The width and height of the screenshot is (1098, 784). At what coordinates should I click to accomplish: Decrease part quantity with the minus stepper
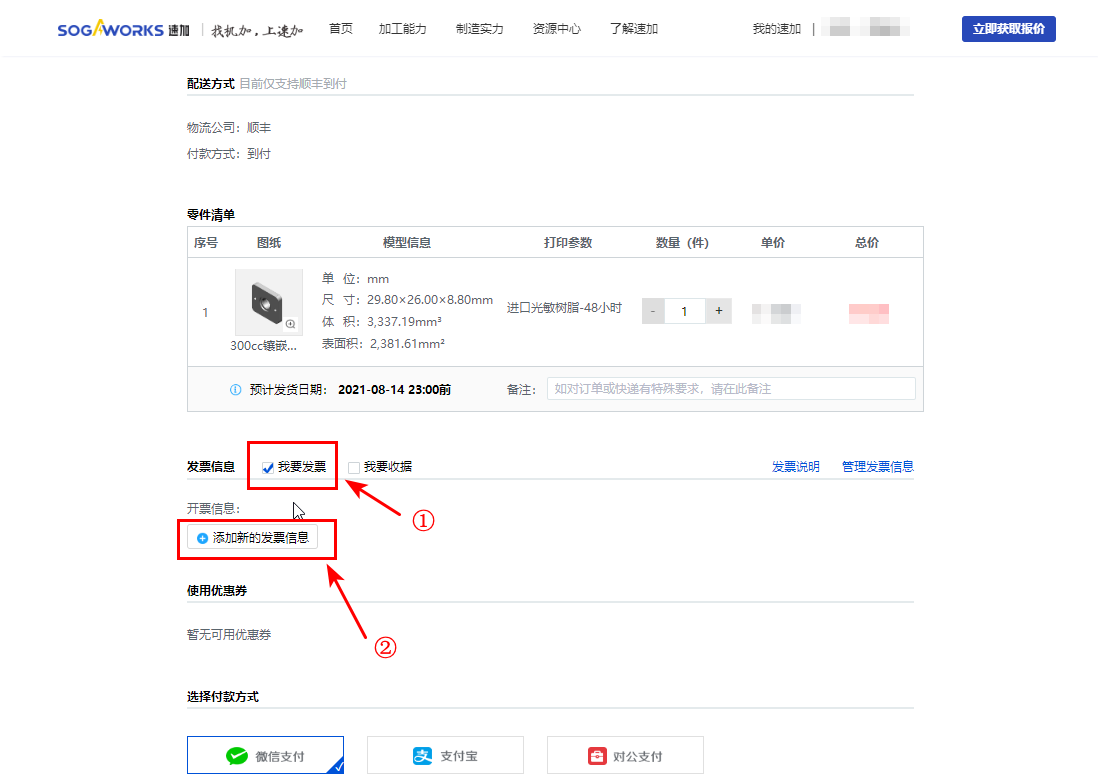[652, 311]
